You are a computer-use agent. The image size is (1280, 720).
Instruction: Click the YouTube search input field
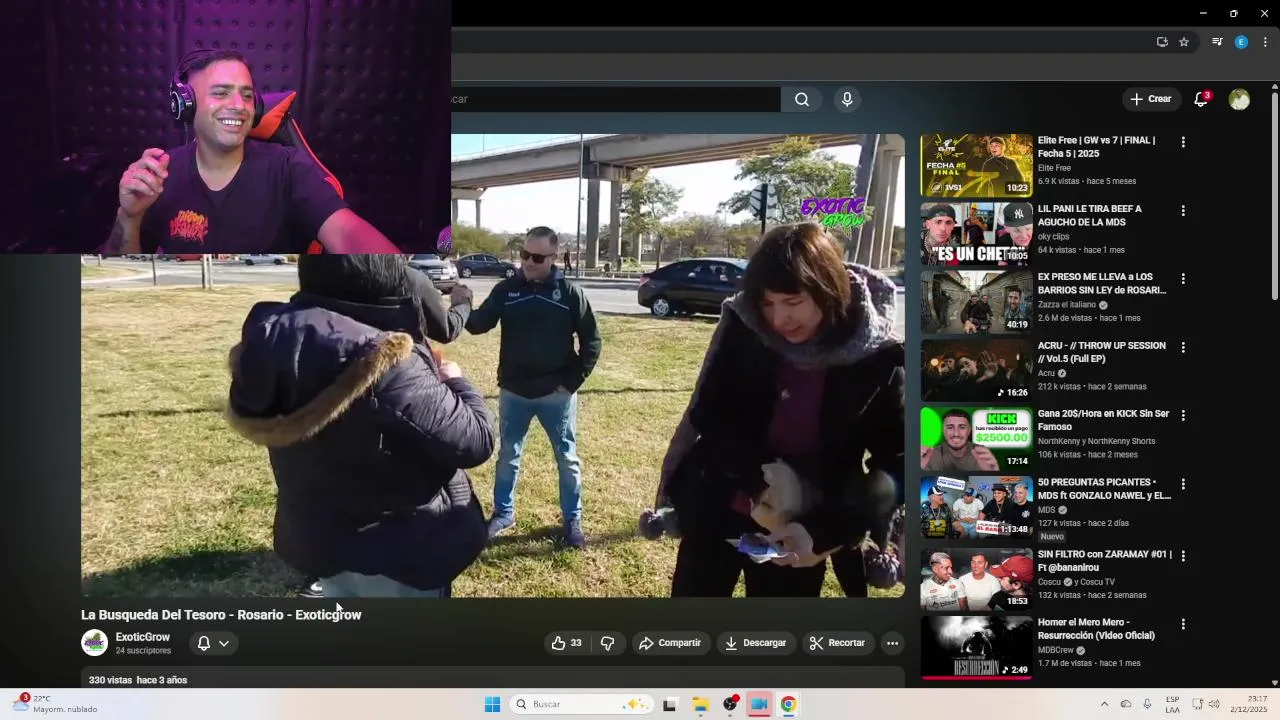pos(615,99)
